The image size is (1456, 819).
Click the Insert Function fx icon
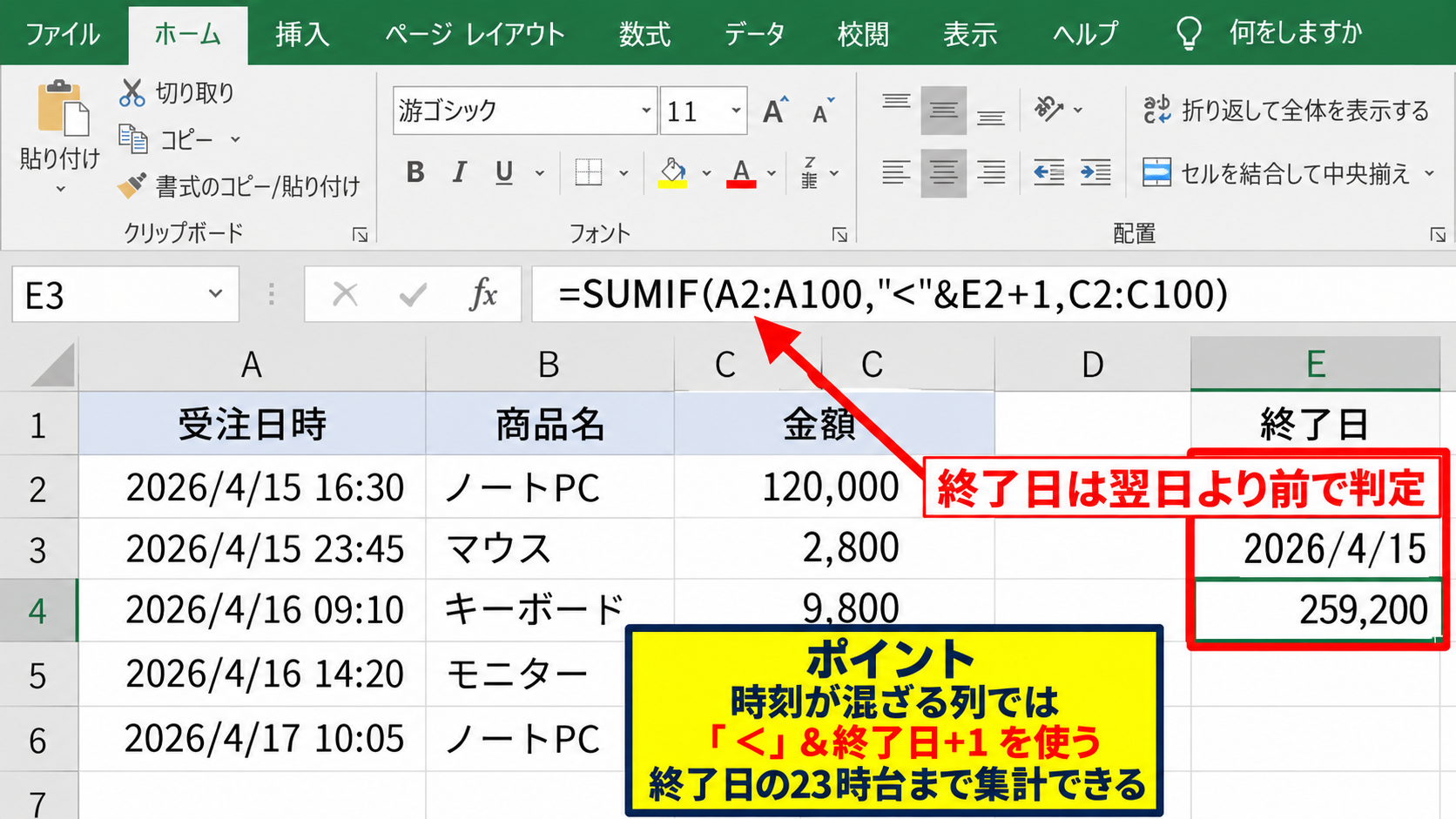[x=483, y=294]
